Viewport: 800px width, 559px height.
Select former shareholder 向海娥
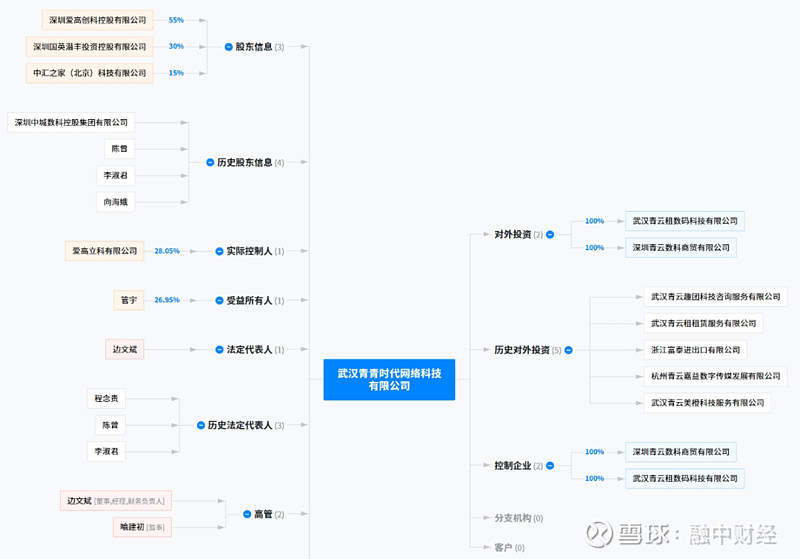click(x=115, y=202)
